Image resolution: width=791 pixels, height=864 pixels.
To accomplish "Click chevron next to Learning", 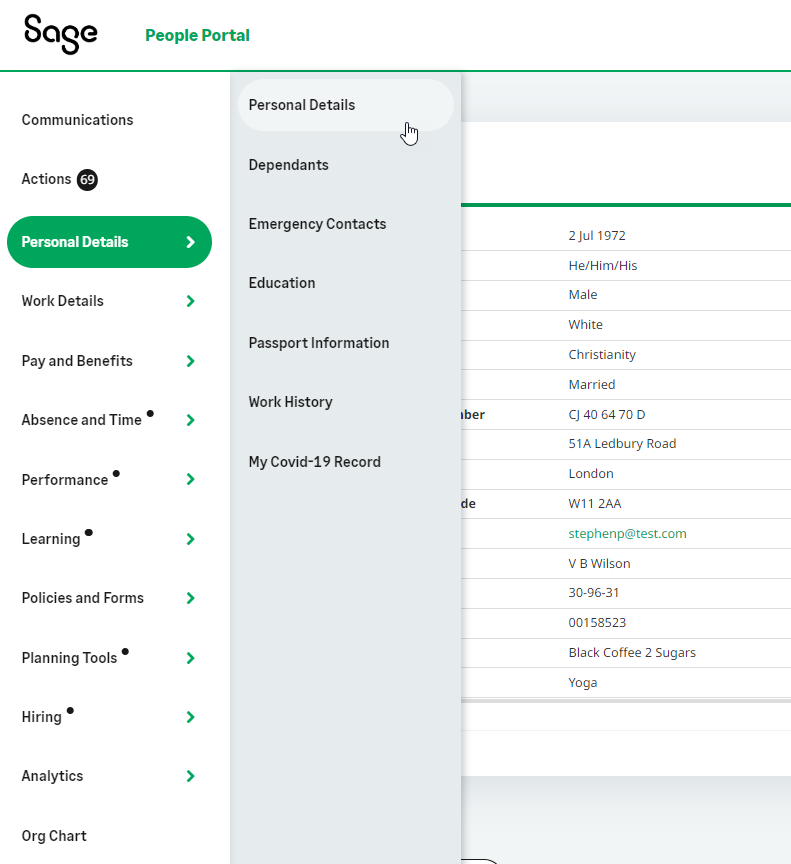I will tap(190, 539).
